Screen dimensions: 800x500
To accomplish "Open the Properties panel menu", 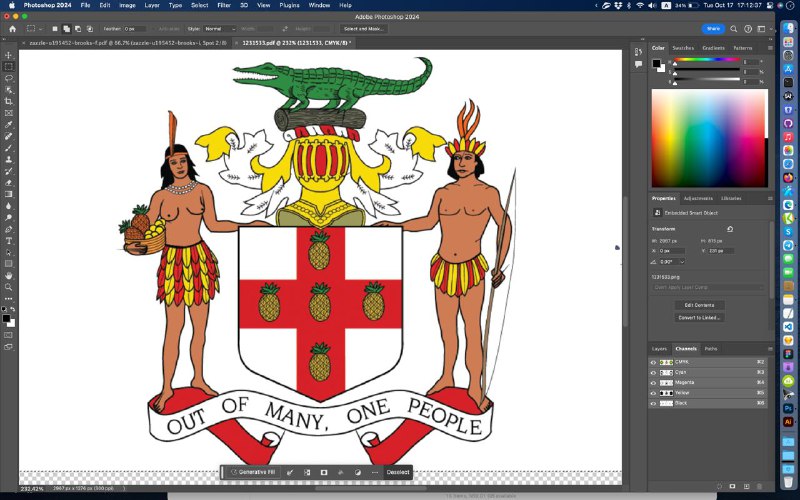I will pyautogui.click(x=770, y=198).
